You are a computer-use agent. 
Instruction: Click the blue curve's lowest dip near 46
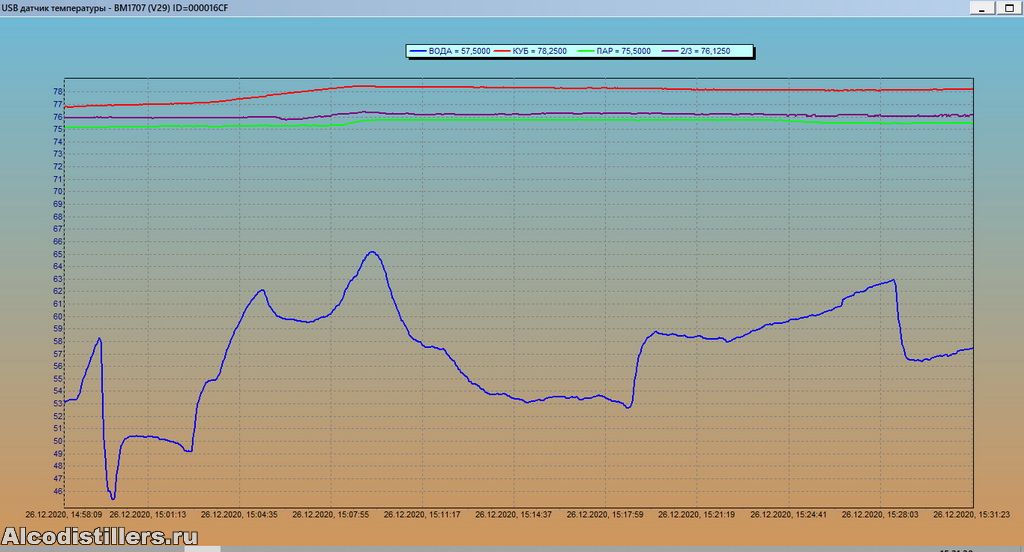[113, 497]
